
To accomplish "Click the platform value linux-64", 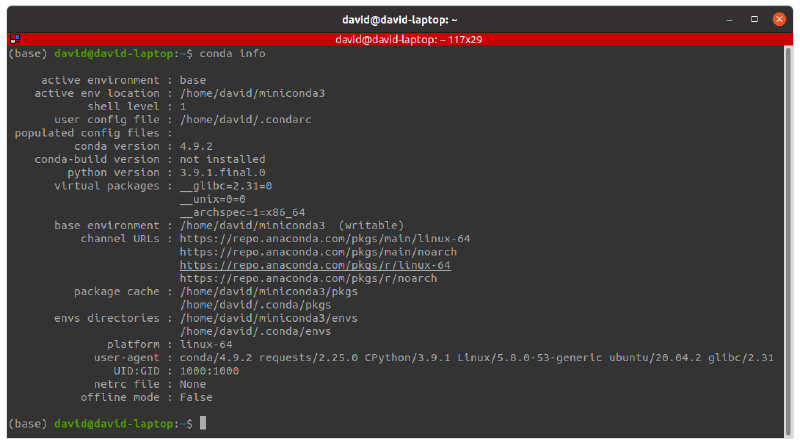I will [x=206, y=344].
